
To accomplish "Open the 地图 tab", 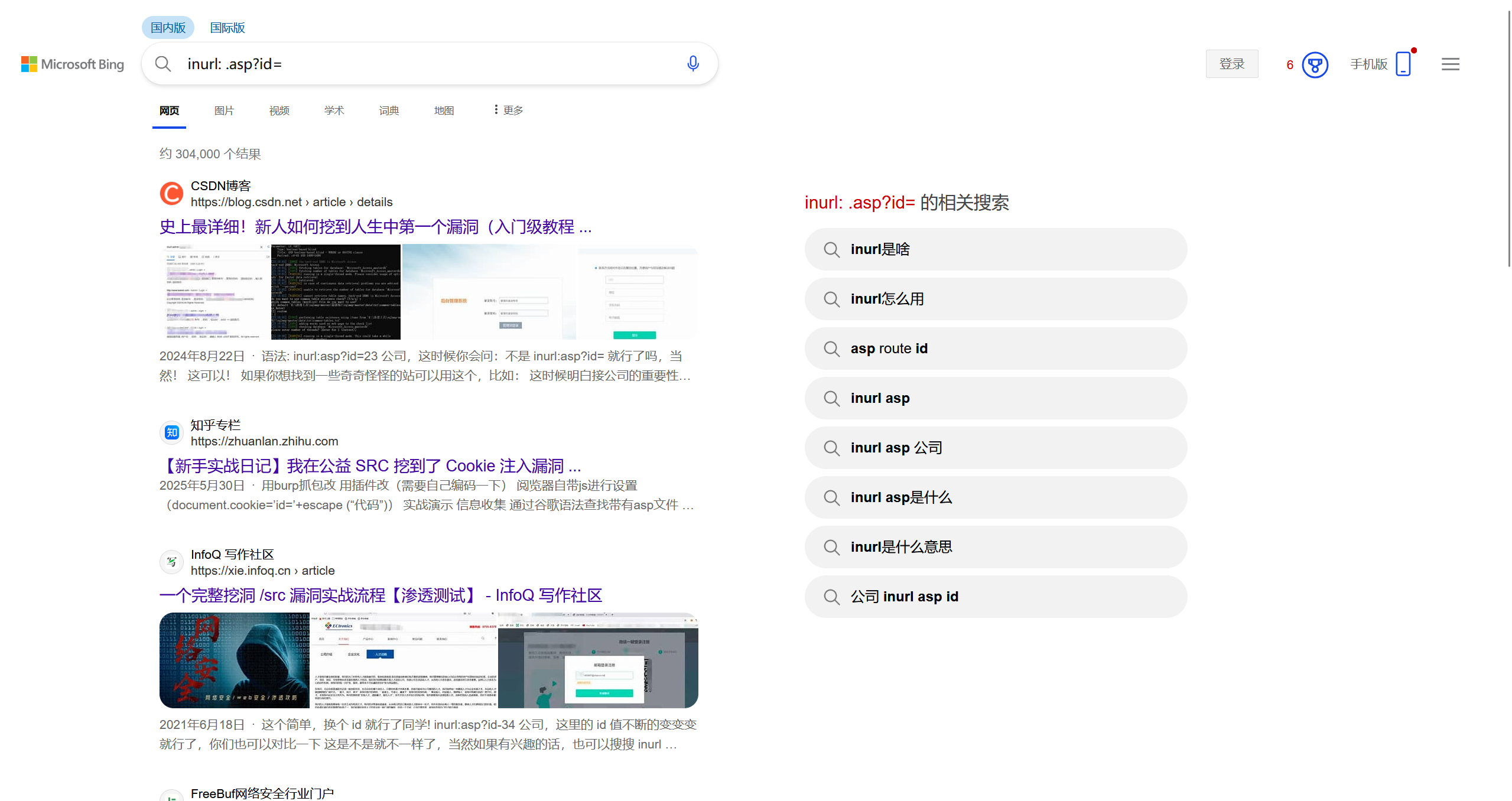I will (444, 110).
